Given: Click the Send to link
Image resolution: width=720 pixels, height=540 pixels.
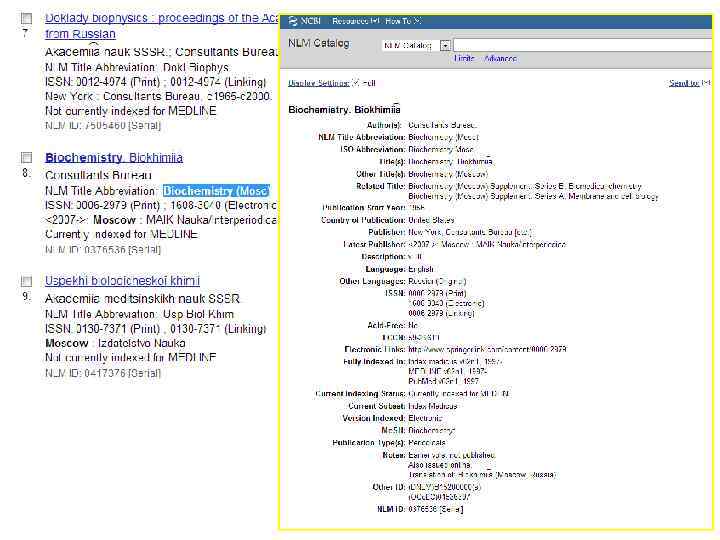Looking at the screenshot, I should [684, 83].
